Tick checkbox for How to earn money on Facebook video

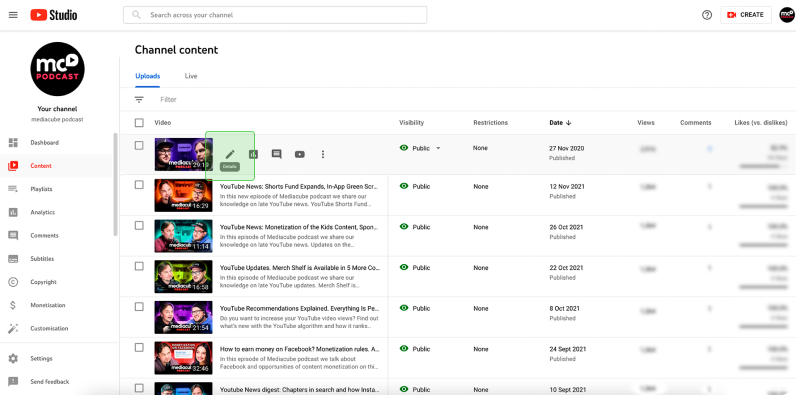click(139, 347)
